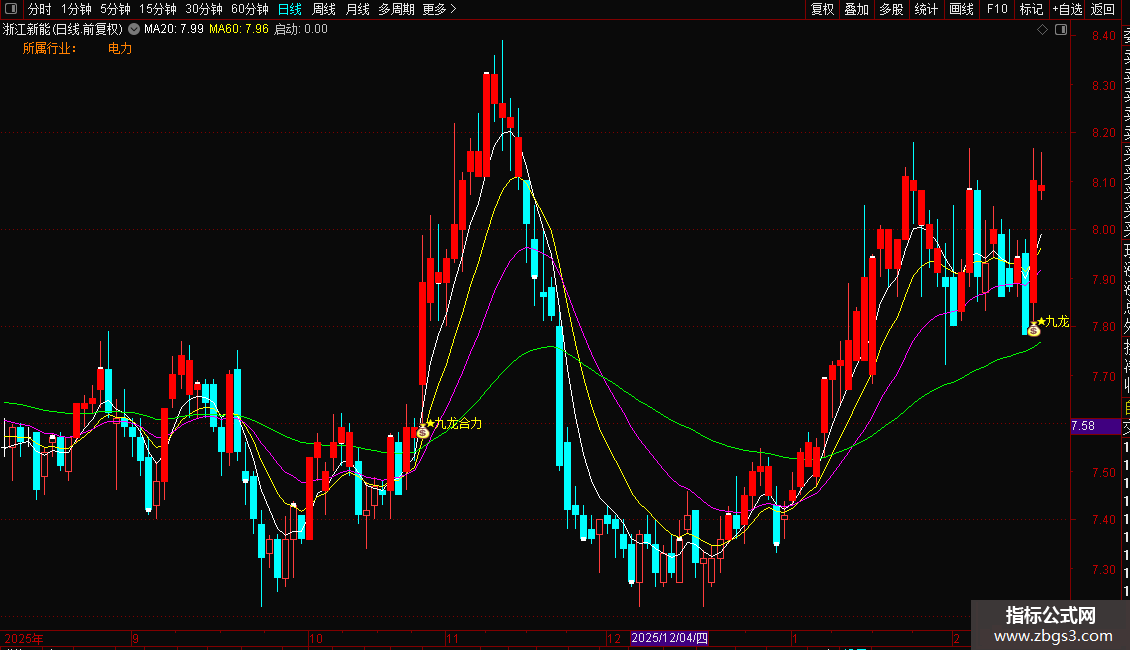The image size is (1130, 650).
Task: Add stock via +自选 button
Action: click(x=1067, y=9)
